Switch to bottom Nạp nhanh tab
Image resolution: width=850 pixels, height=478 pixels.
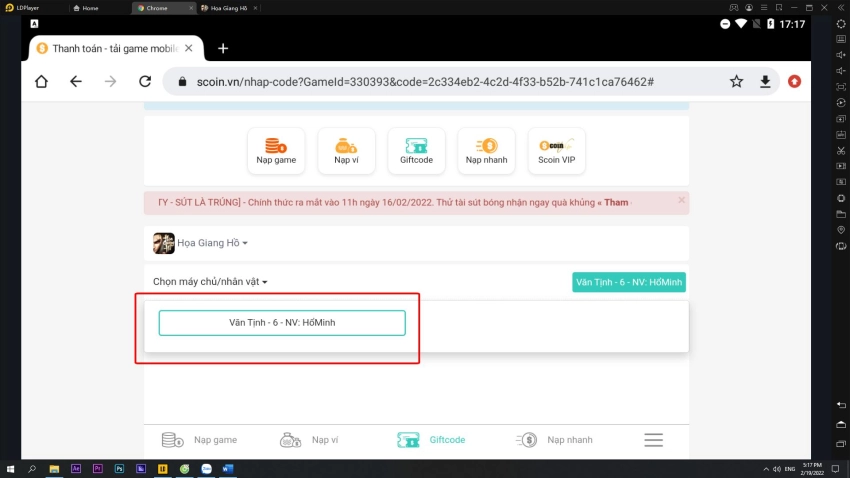coord(553,440)
